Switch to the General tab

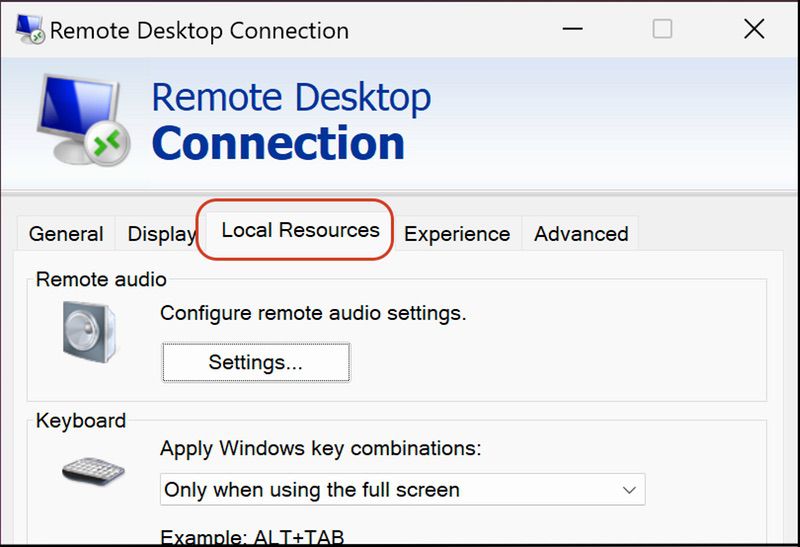[x=66, y=234]
